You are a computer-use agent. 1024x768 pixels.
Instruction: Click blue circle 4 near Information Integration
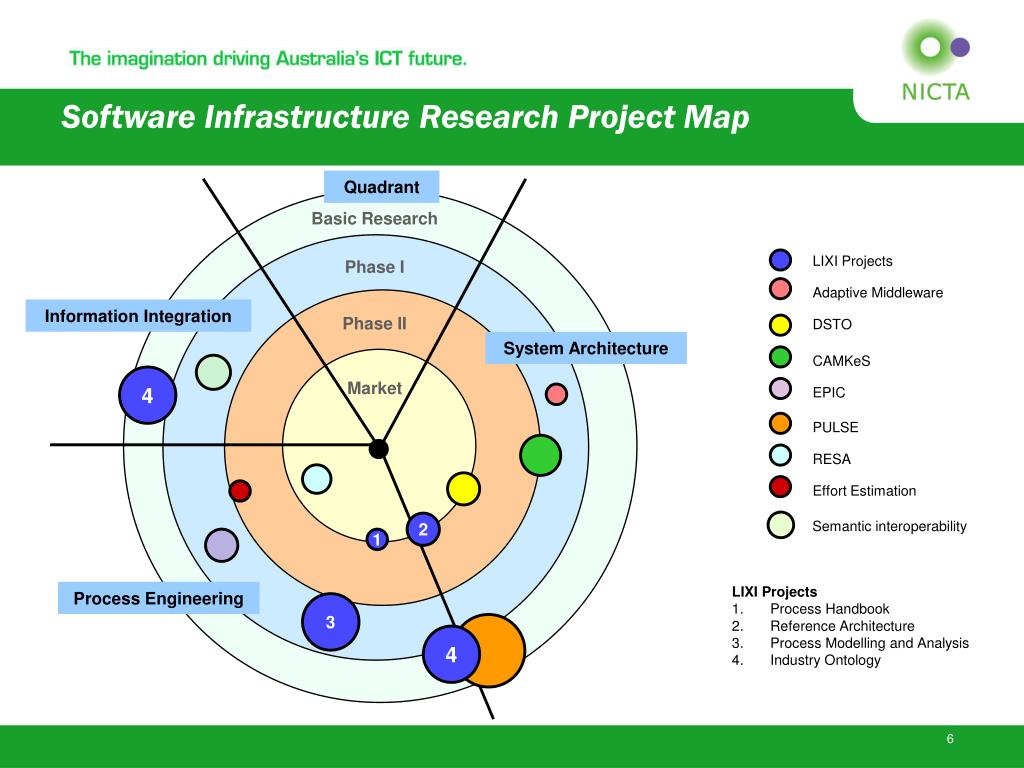click(x=148, y=395)
